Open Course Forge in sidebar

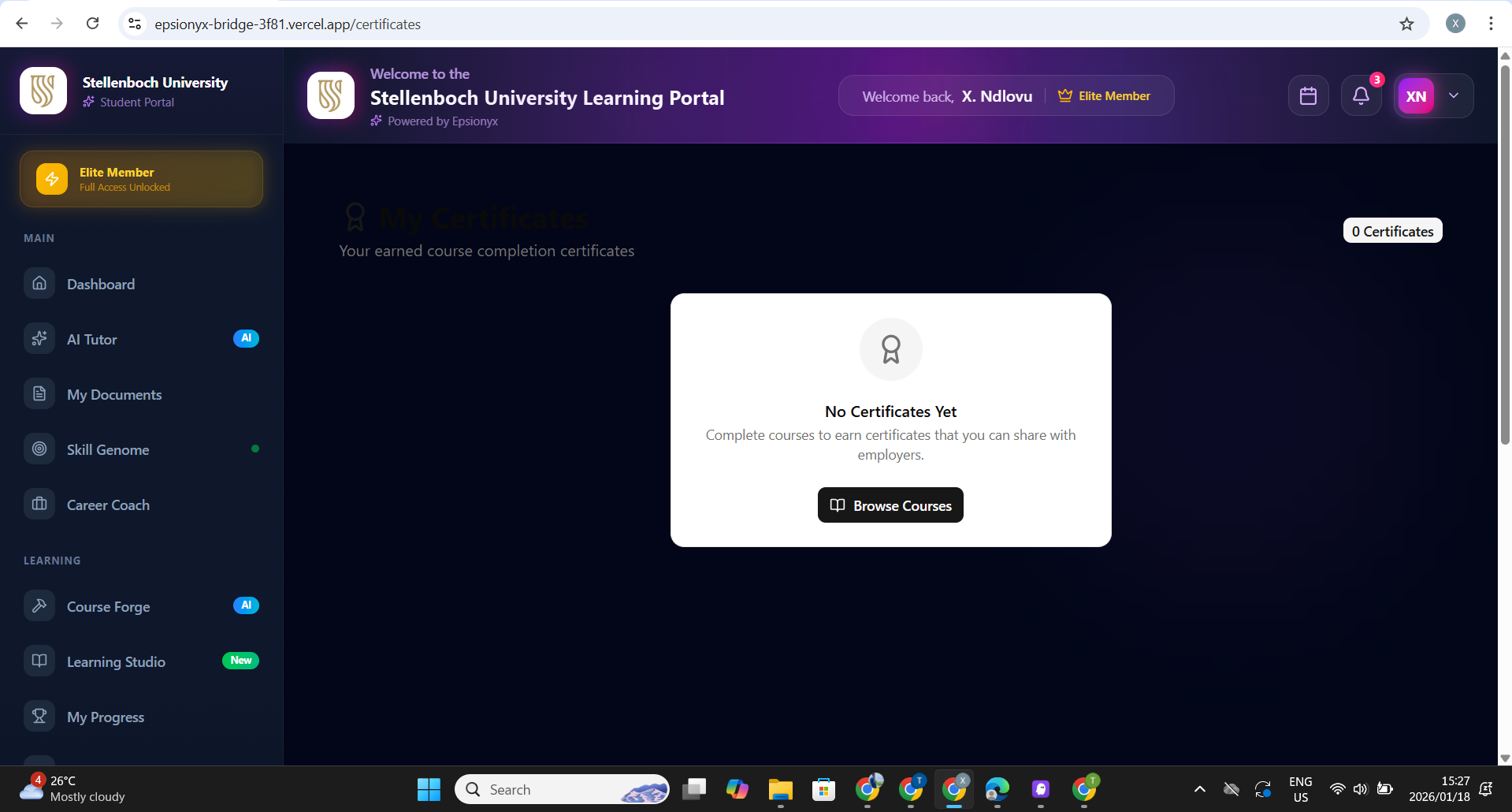tap(142, 606)
